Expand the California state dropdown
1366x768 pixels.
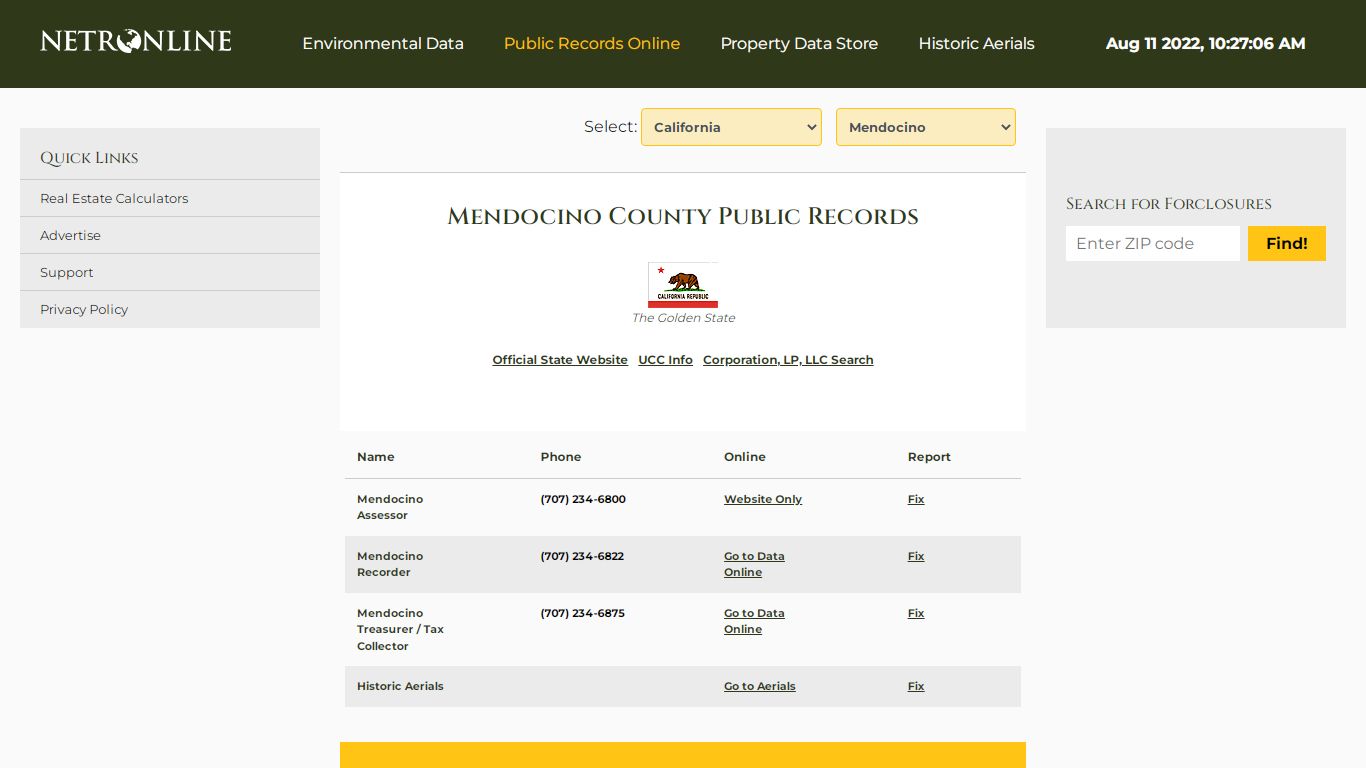731,127
